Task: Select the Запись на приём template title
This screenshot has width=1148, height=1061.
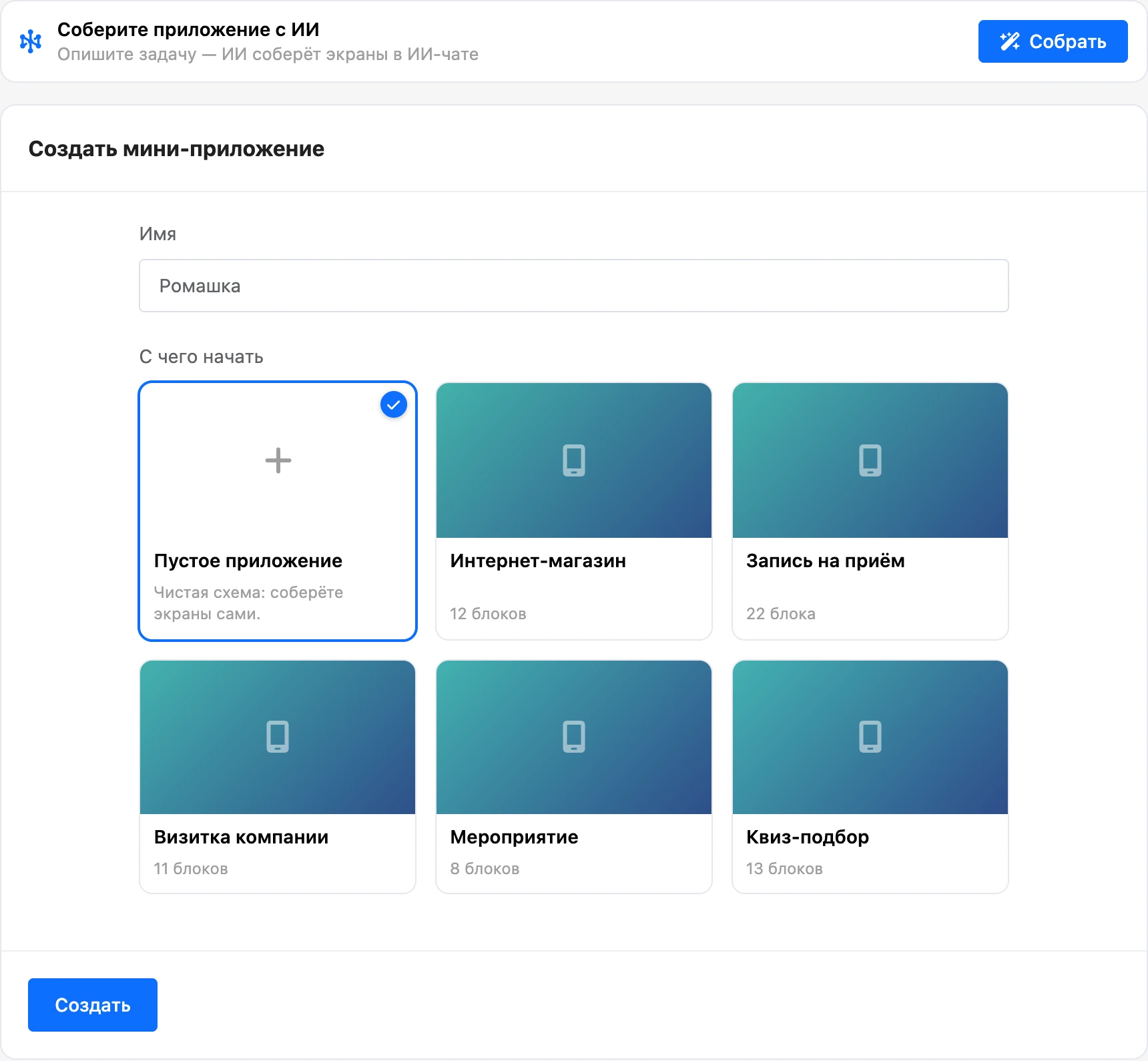Action: 826,561
